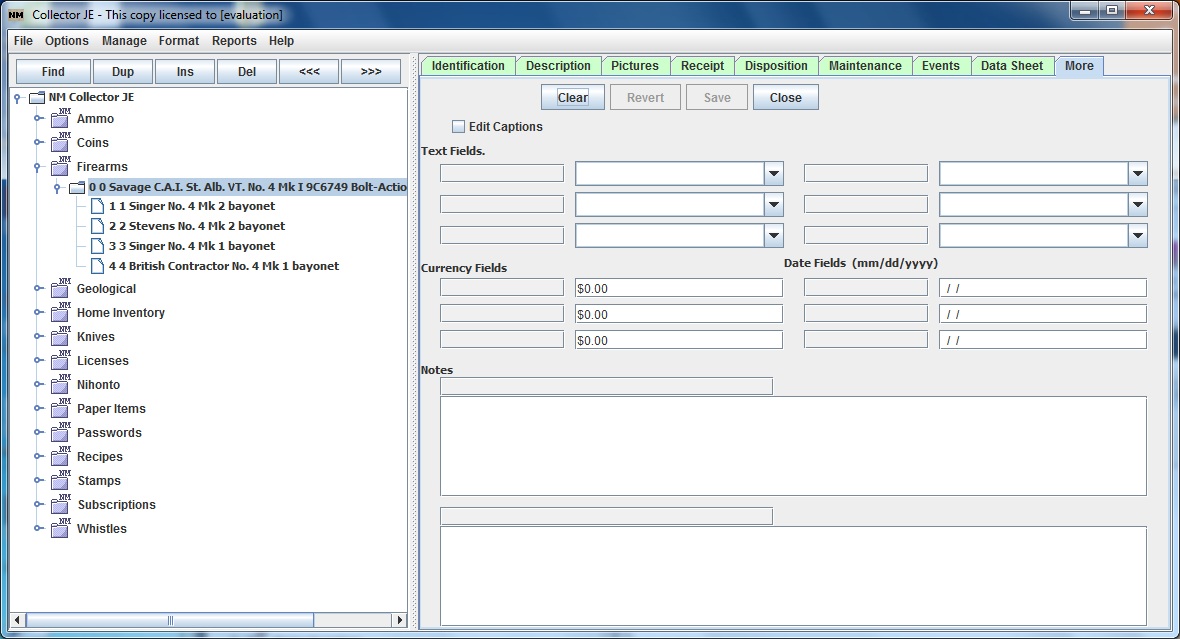Enable the Edit Captions checkbox
Viewport: 1180px width, 639px height.
(x=459, y=127)
